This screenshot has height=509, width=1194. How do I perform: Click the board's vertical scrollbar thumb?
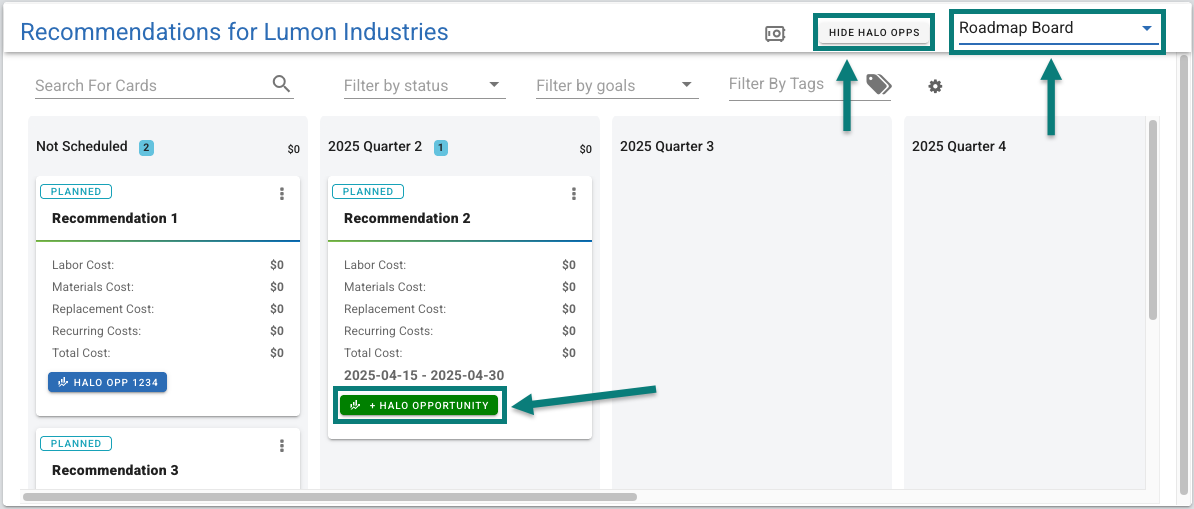tap(1153, 219)
